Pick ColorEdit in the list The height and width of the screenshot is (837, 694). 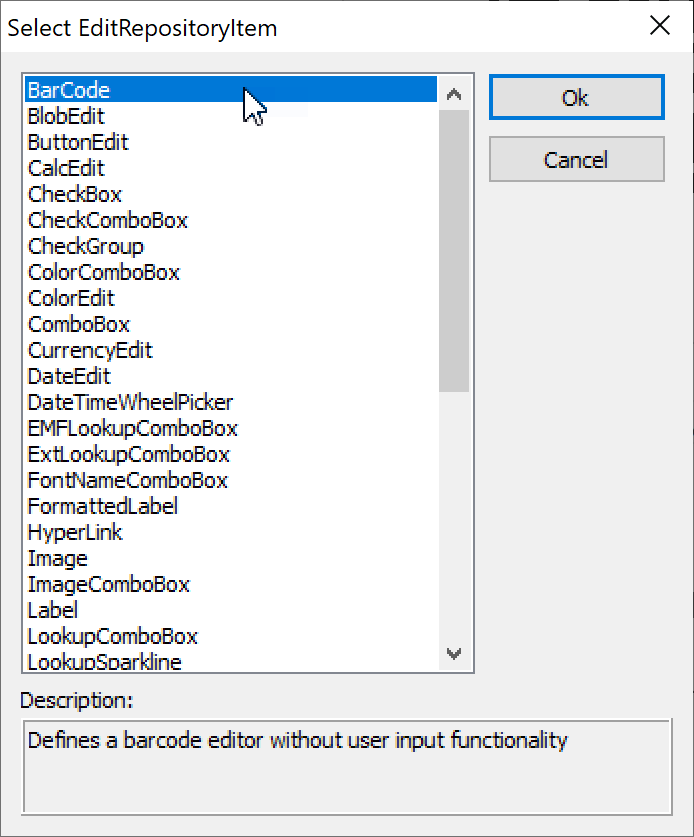coord(71,298)
